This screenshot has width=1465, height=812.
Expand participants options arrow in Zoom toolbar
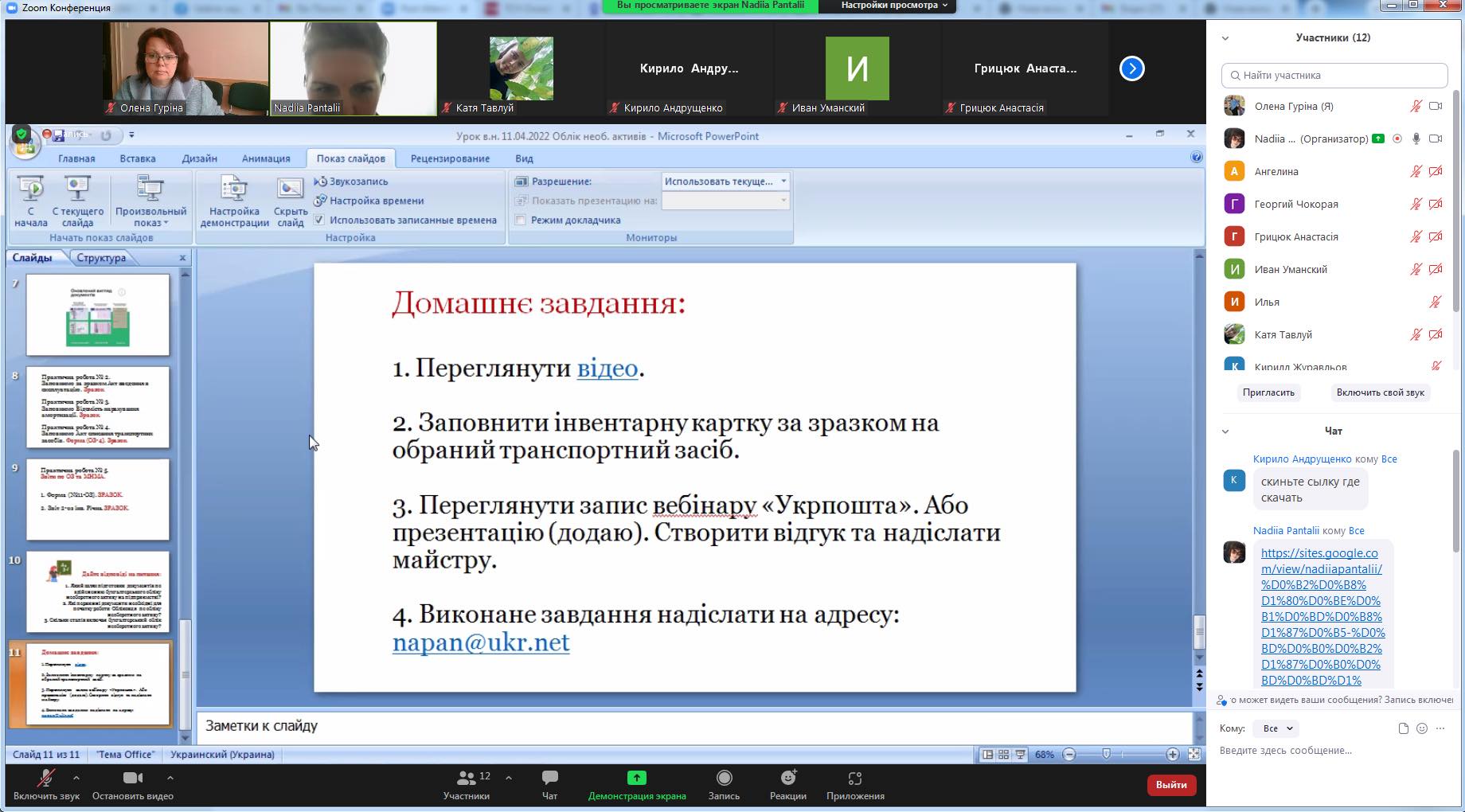pos(508,778)
